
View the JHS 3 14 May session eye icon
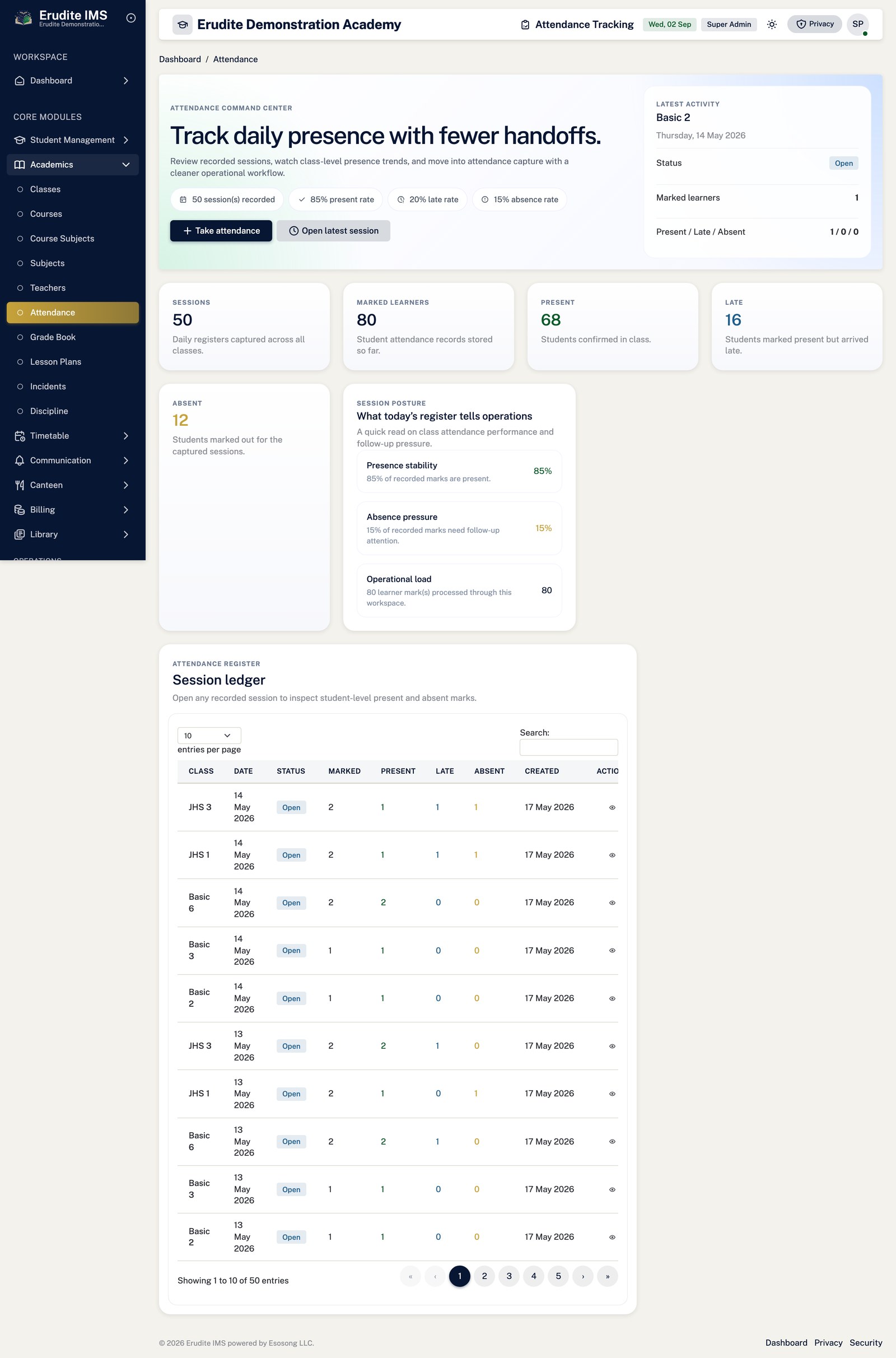[x=612, y=808]
